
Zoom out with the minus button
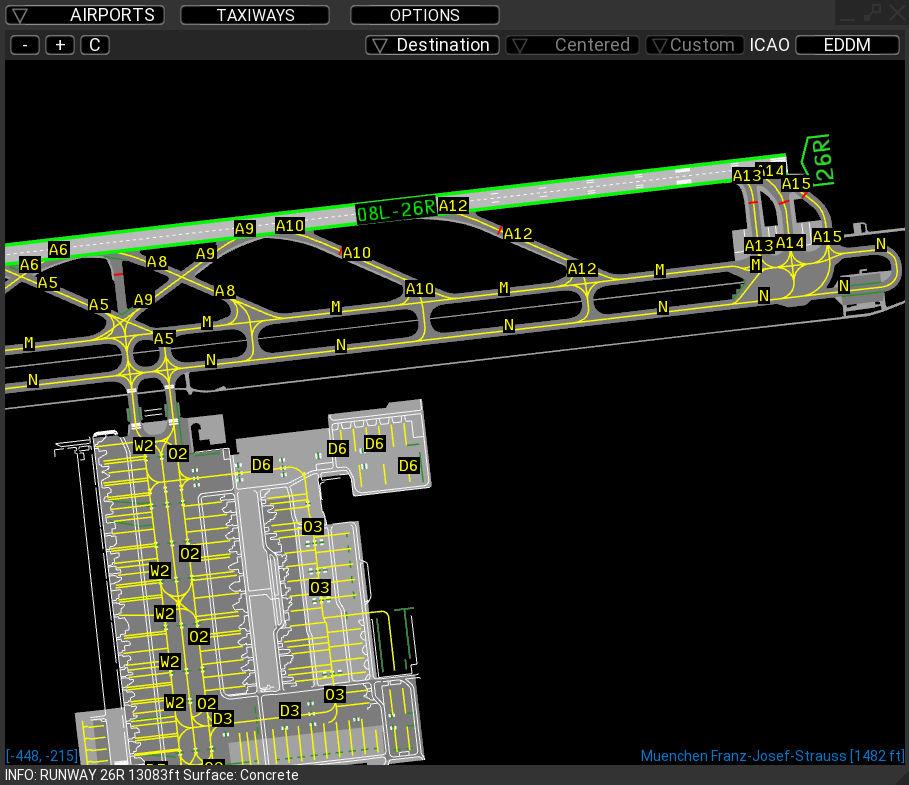pos(25,45)
